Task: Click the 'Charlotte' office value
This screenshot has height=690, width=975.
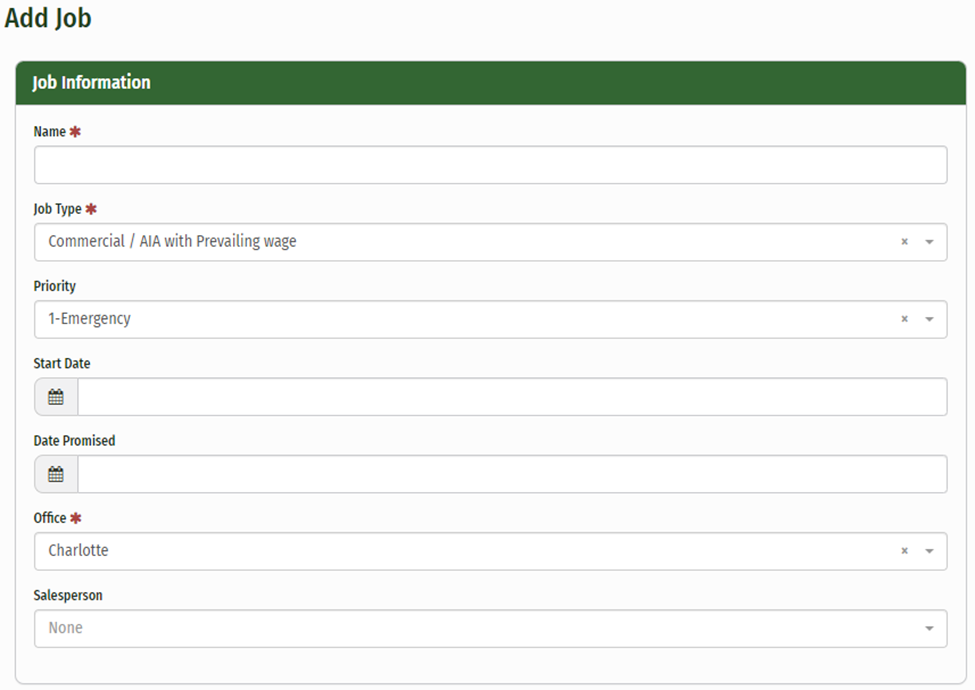Action: pos(78,551)
